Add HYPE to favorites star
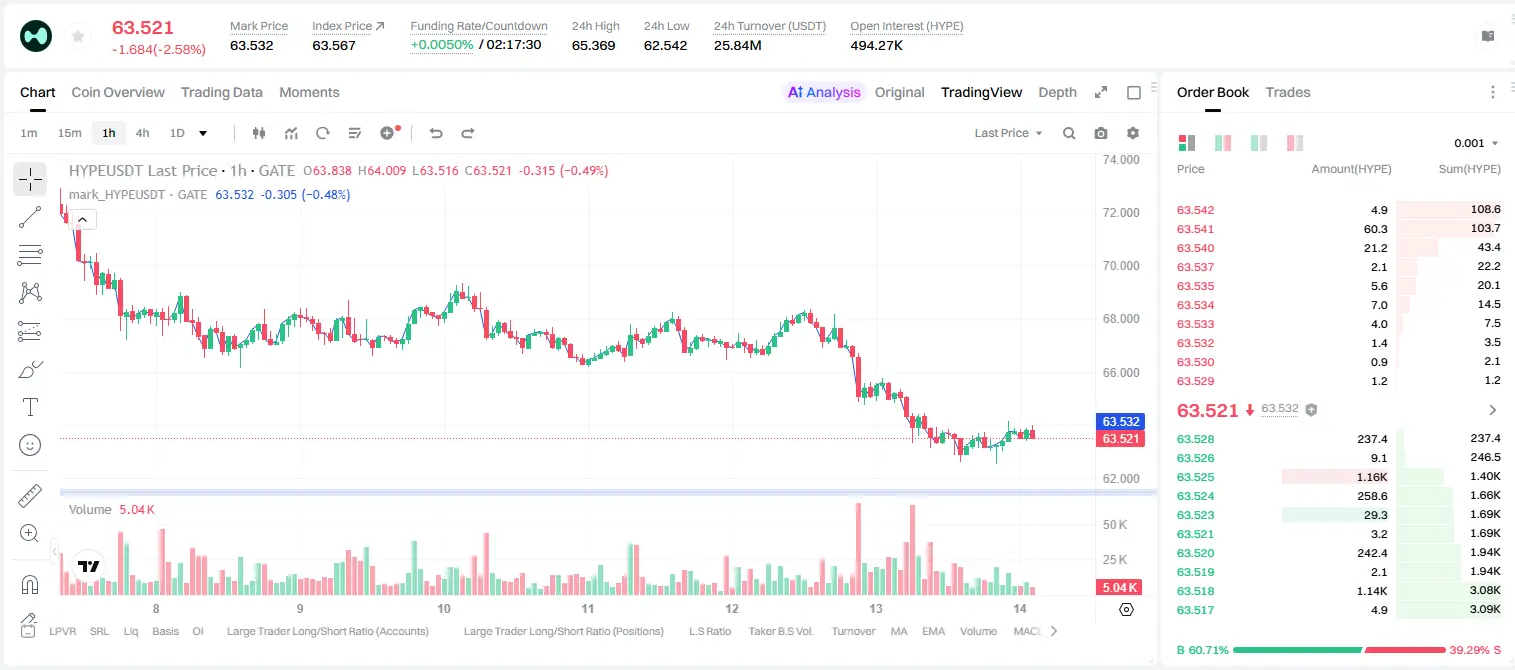This screenshot has height=670, width=1515. 77,36
